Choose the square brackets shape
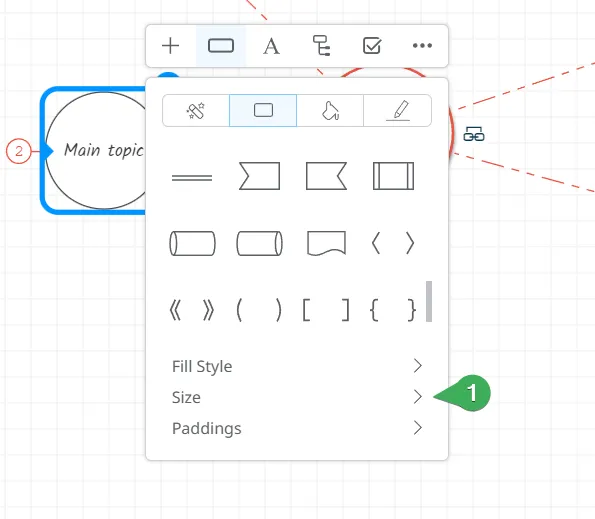Viewport: 595px width, 519px height. (326, 310)
